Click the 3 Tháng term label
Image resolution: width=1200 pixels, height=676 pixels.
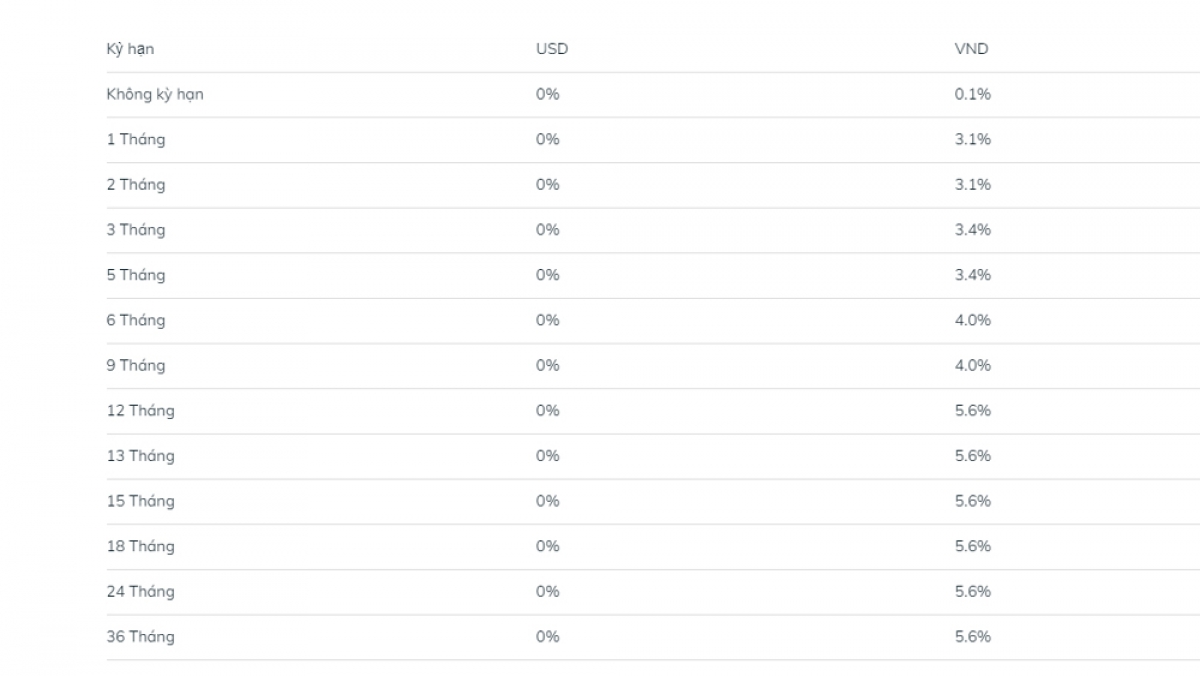(136, 230)
